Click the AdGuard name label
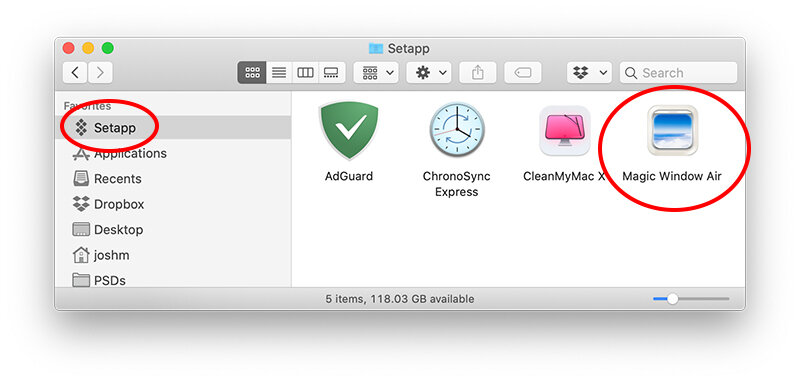 [x=349, y=176]
